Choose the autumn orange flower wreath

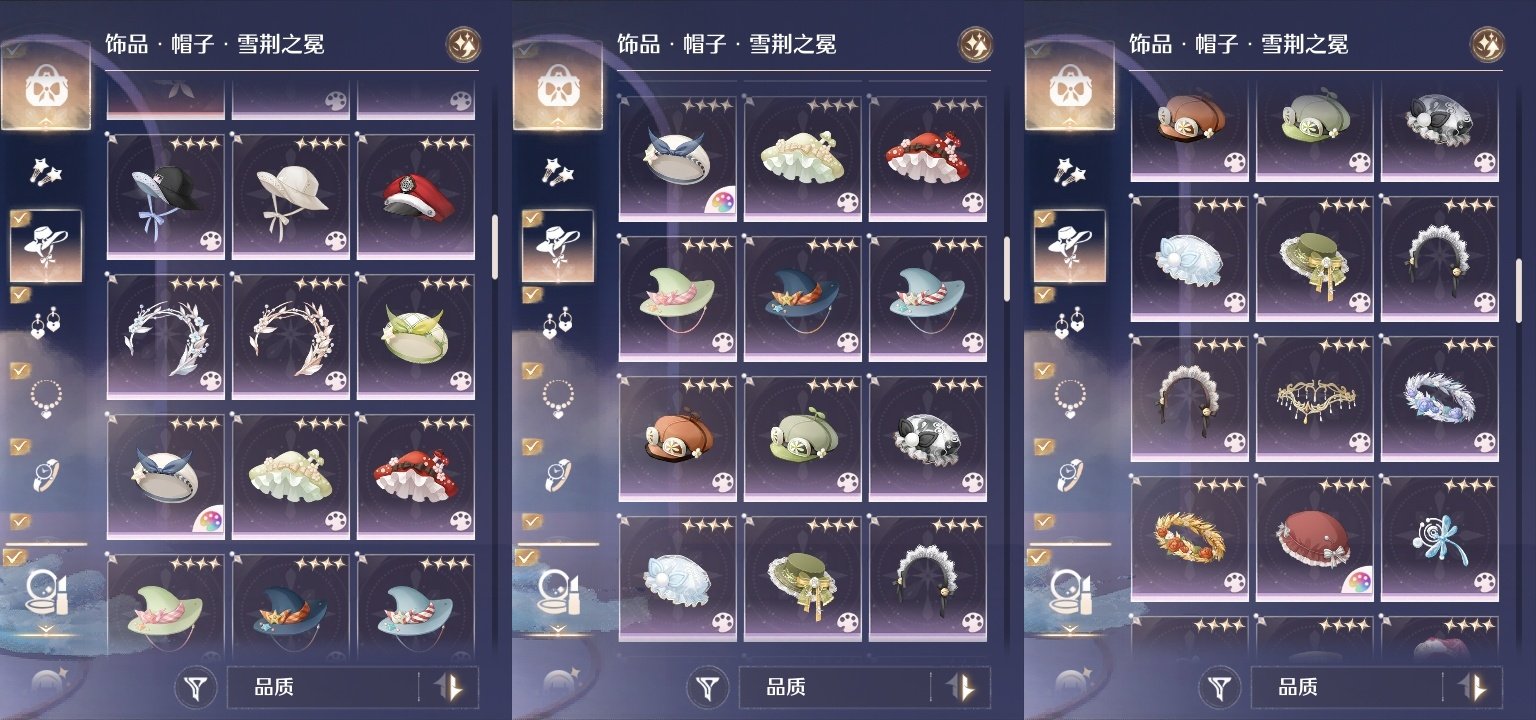coord(1189,537)
